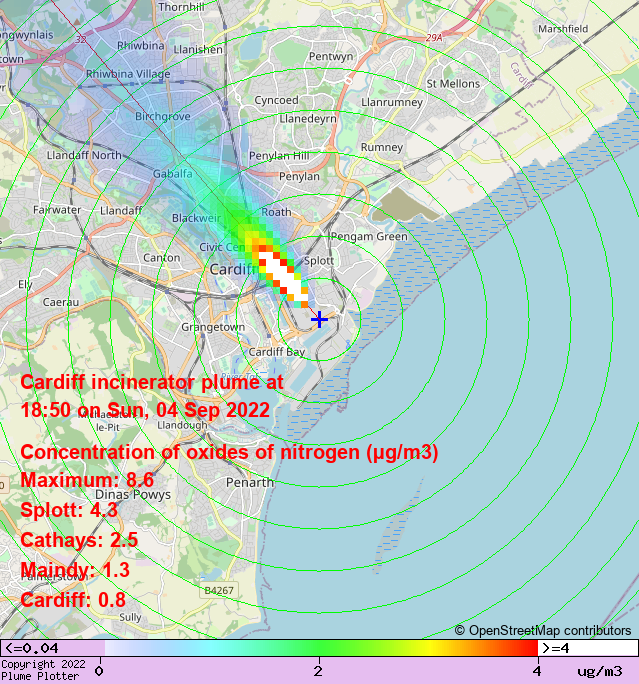Click the 'Cathays: 2.5' reading
639x684 pixels.
point(79,540)
